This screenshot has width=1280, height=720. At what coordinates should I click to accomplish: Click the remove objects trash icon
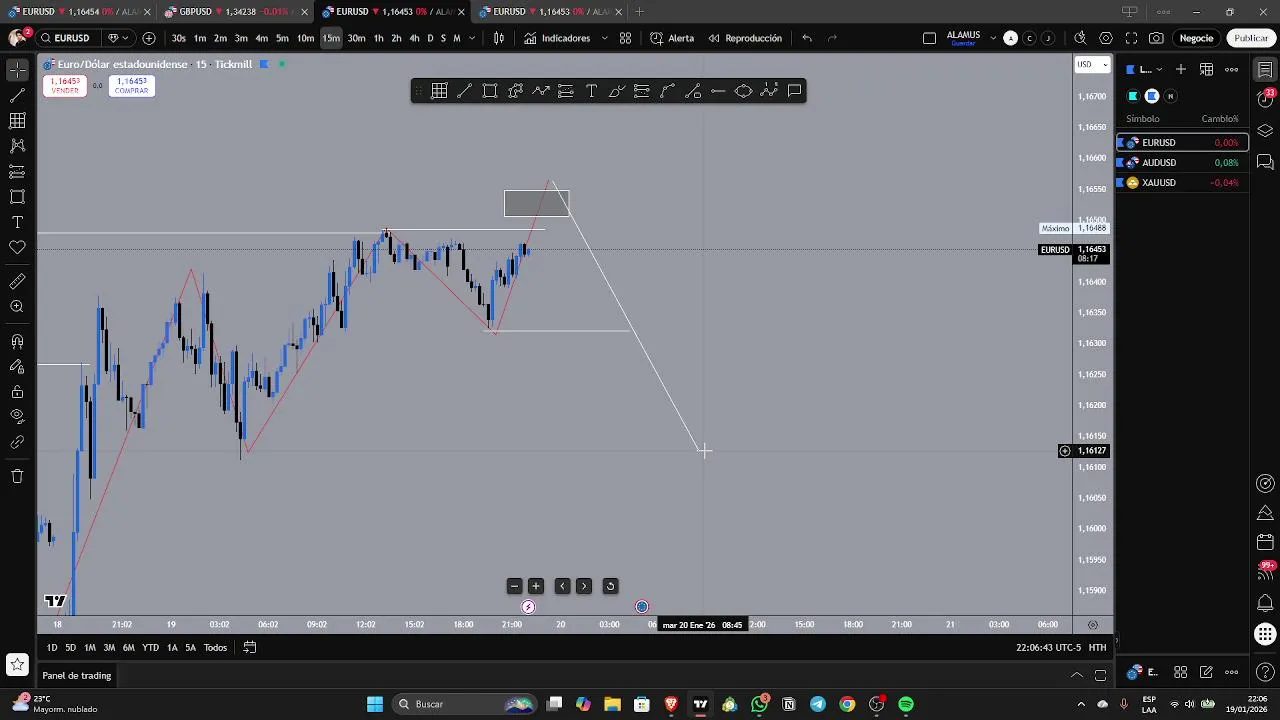[x=17, y=476]
